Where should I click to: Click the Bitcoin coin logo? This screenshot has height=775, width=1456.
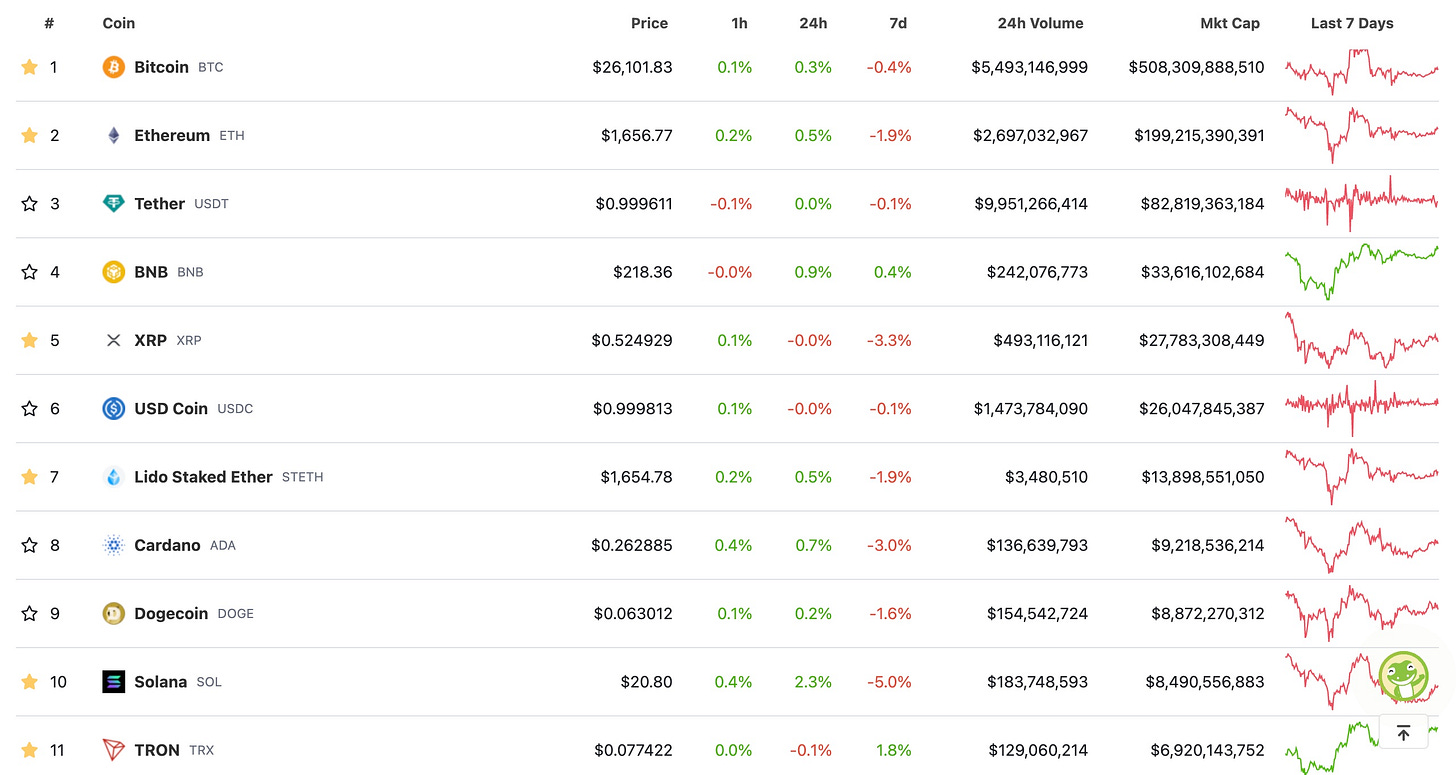[x=114, y=67]
